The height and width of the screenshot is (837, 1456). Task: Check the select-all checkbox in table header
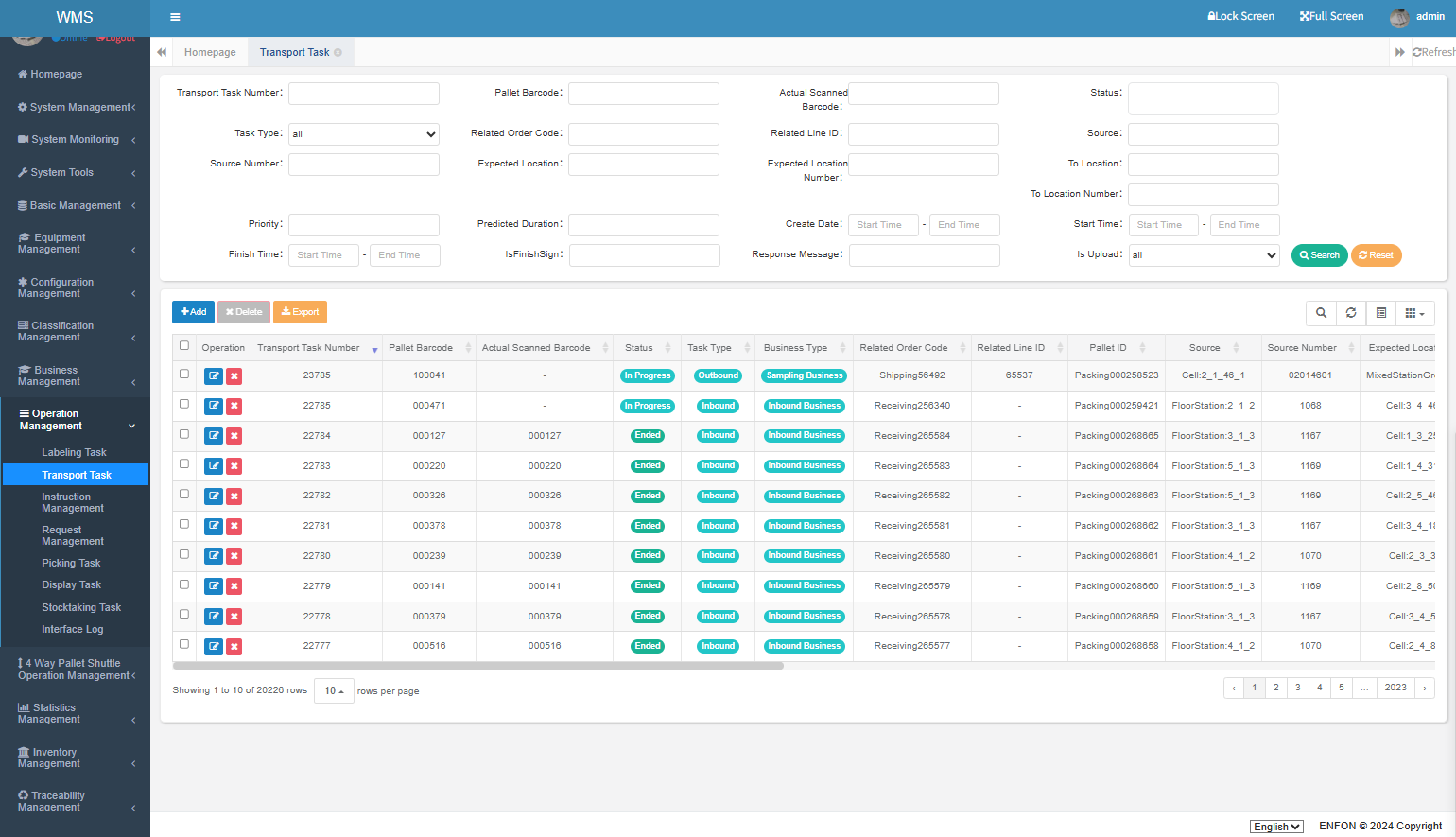tap(184, 346)
